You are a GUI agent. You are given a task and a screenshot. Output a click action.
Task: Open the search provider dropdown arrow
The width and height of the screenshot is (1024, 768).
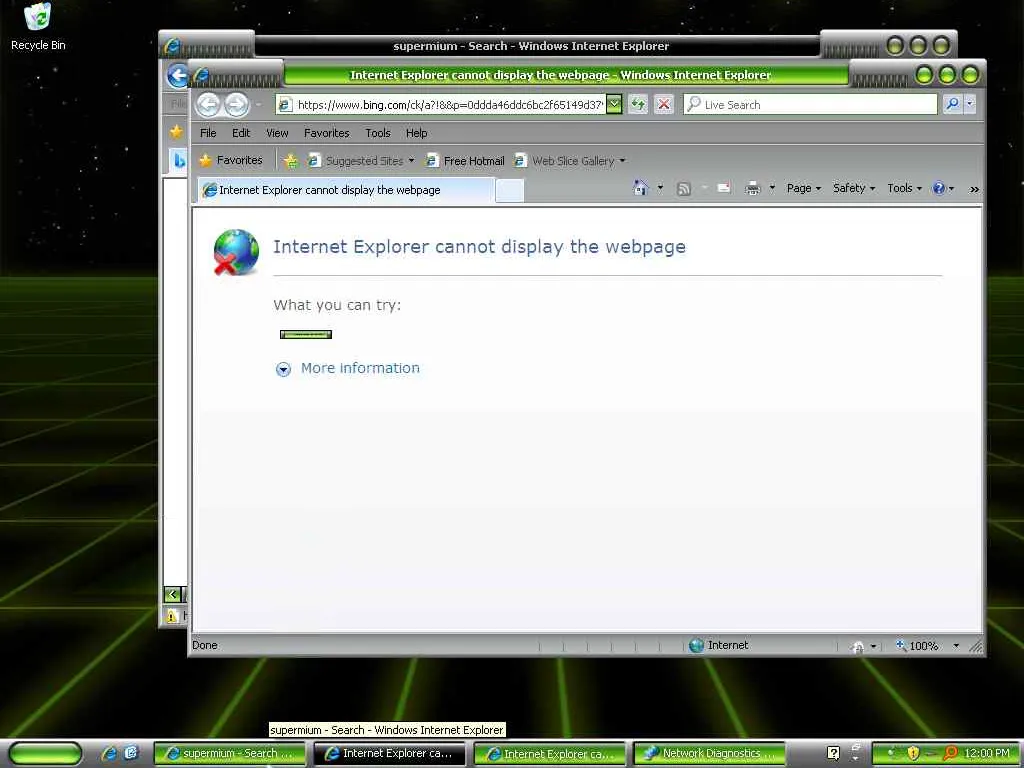[x=970, y=104]
